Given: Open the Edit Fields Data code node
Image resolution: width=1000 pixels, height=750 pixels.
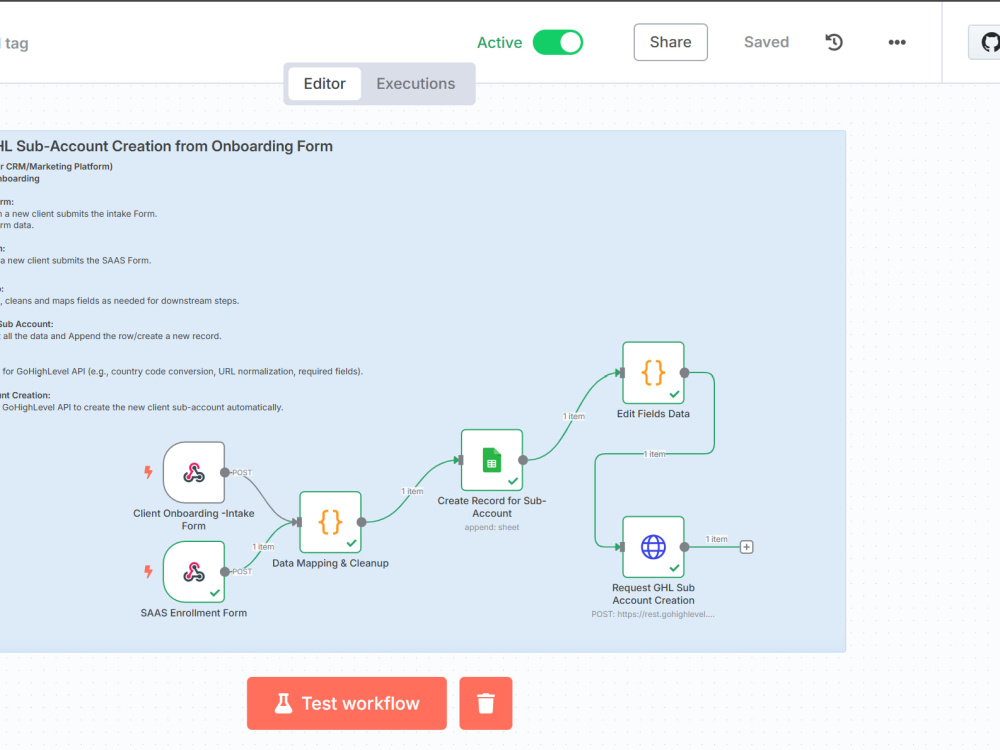Looking at the screenshot, I should coord(653,373).
